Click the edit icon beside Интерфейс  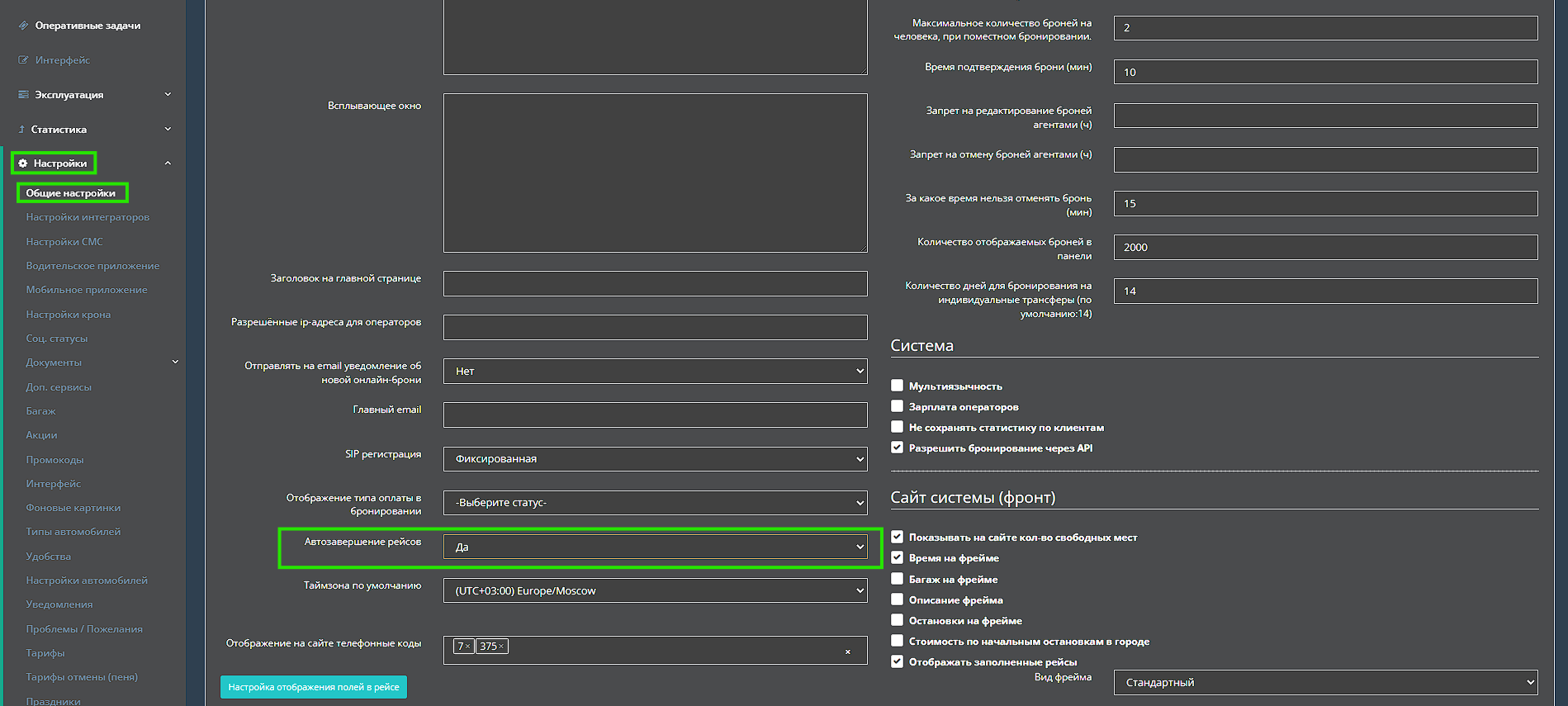[23, 60]
